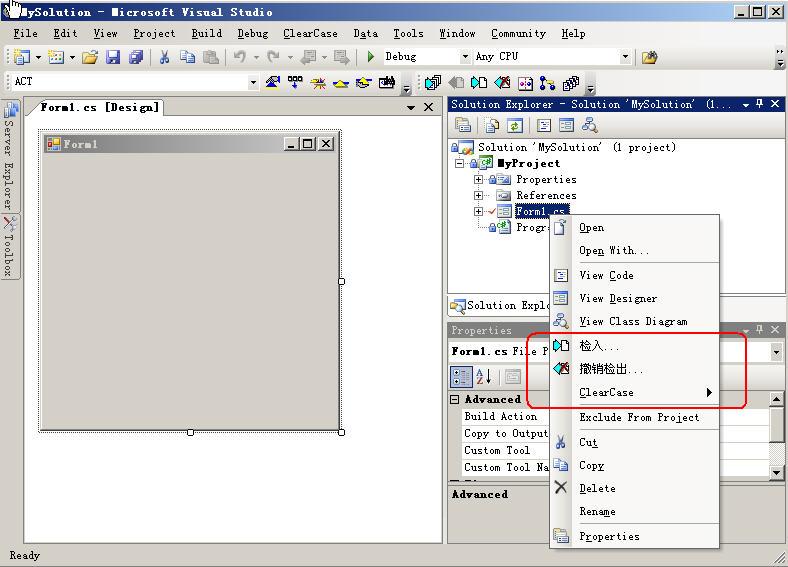Open the folder icon right of Any CPU
Image resolution: width=788 pixels, height=567 pixels.
click(649, 57)
